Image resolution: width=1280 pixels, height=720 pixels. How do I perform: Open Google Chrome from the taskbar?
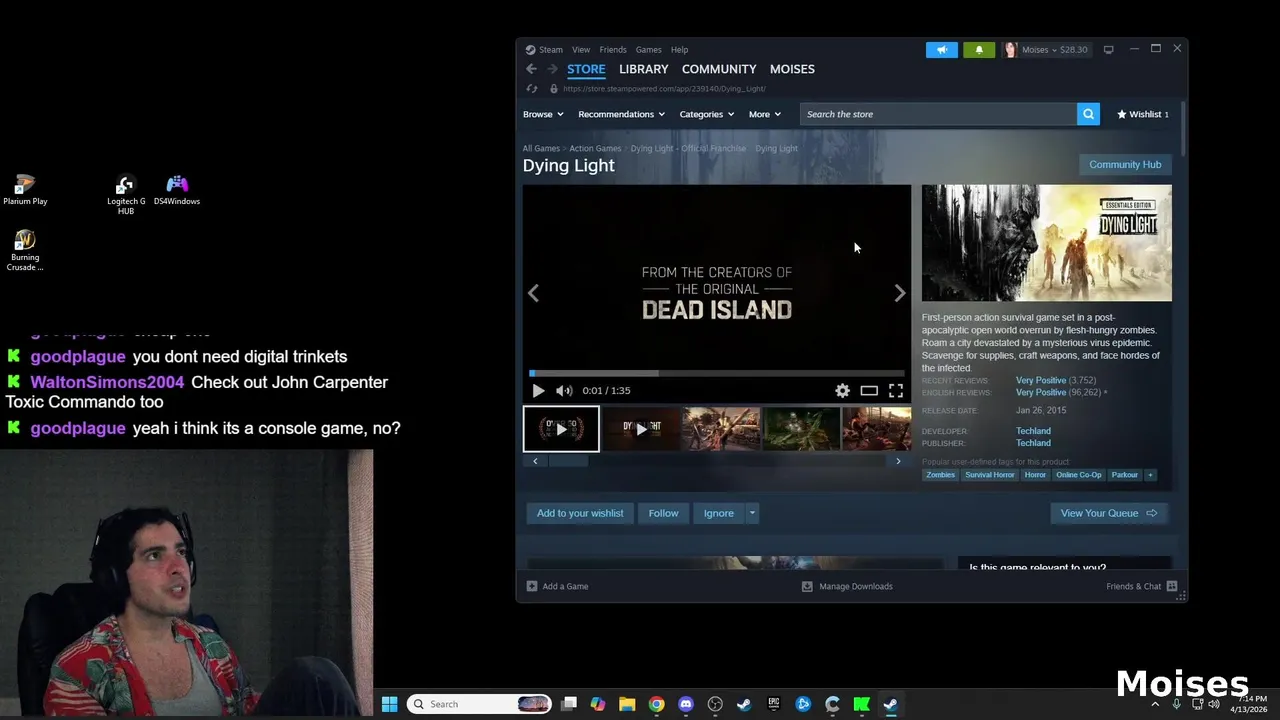pos(656,704)
